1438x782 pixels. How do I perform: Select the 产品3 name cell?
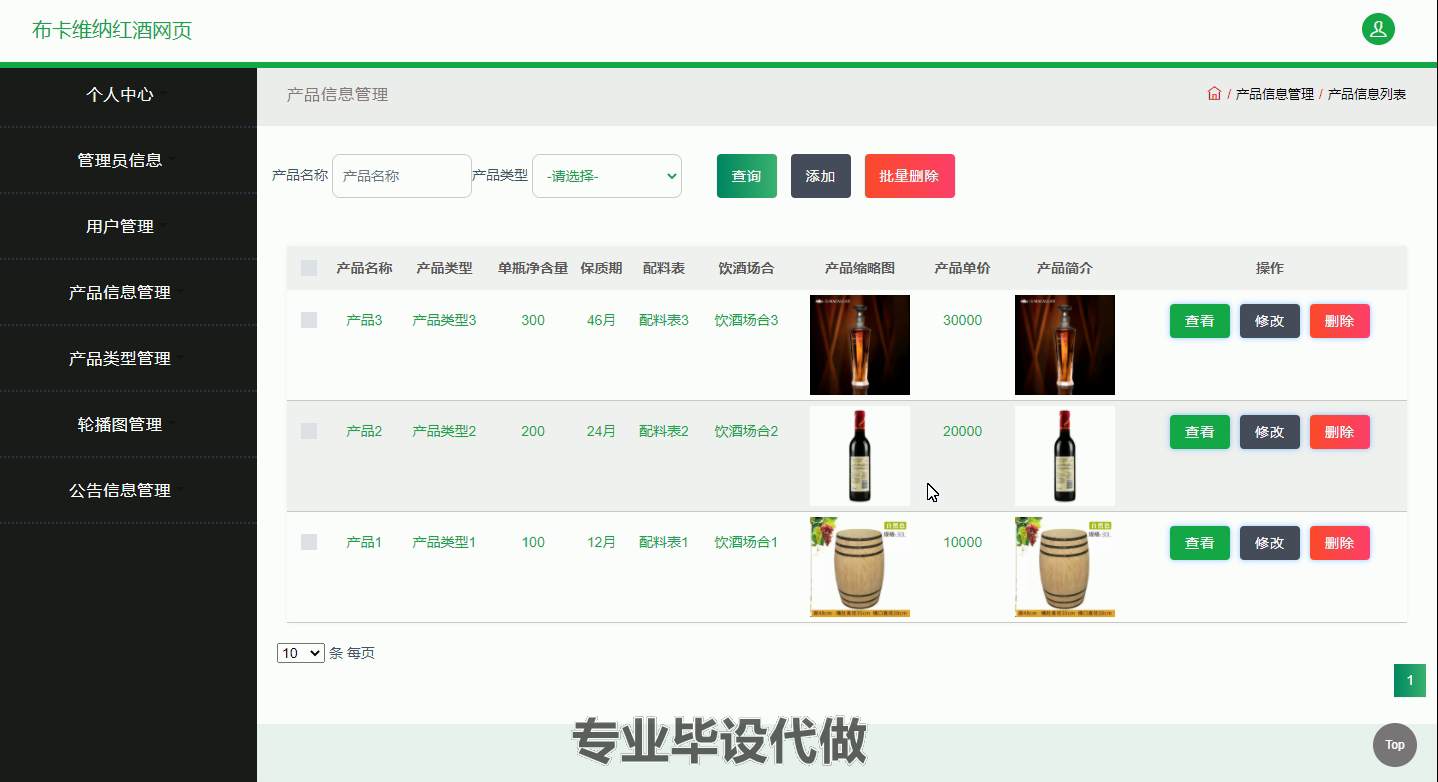tap(364, 320)
